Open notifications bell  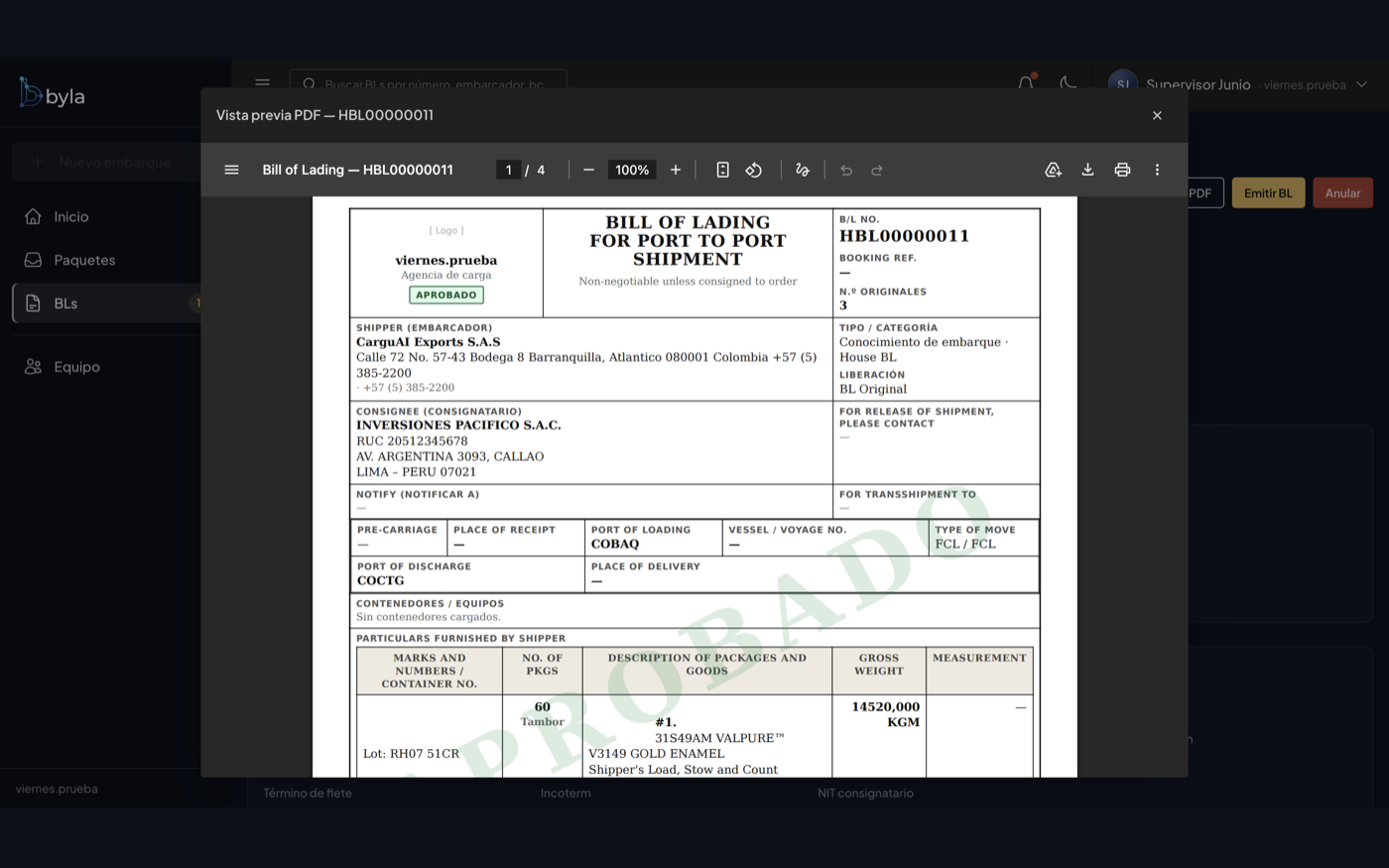(x=1026, y=84)
